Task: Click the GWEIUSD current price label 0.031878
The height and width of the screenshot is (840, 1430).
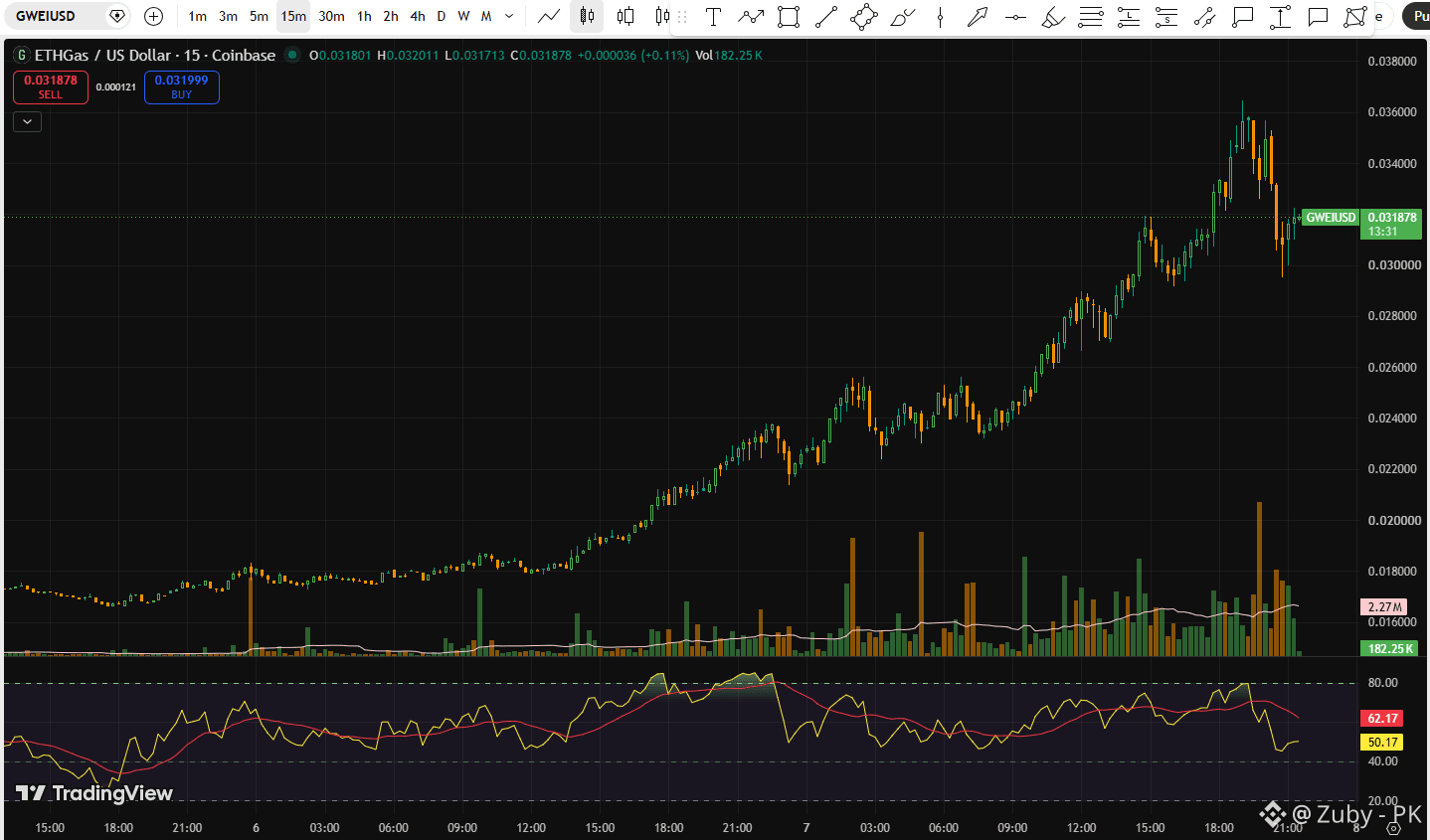Action: coord(1392,224)
